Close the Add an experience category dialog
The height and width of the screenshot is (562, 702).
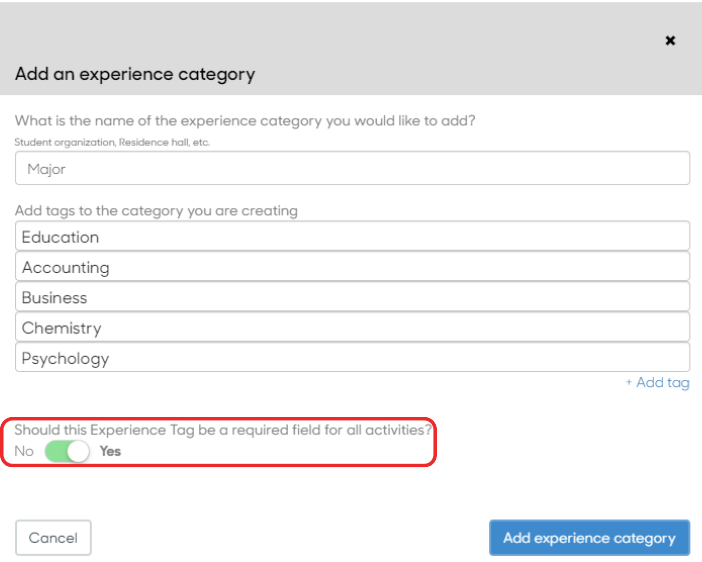point(670,41)
